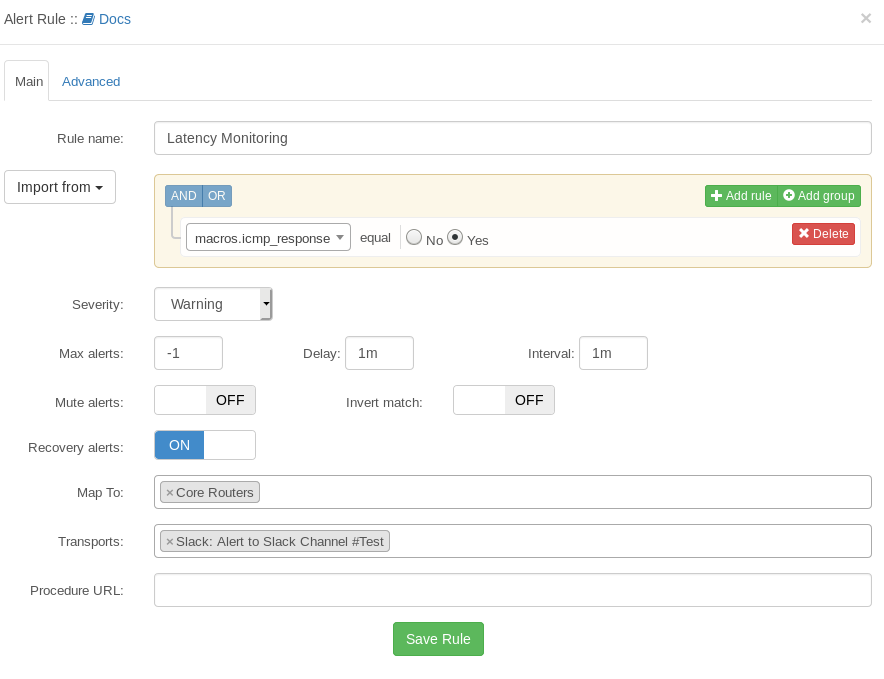Switch to the Advanced tab

tap(91, 81)
